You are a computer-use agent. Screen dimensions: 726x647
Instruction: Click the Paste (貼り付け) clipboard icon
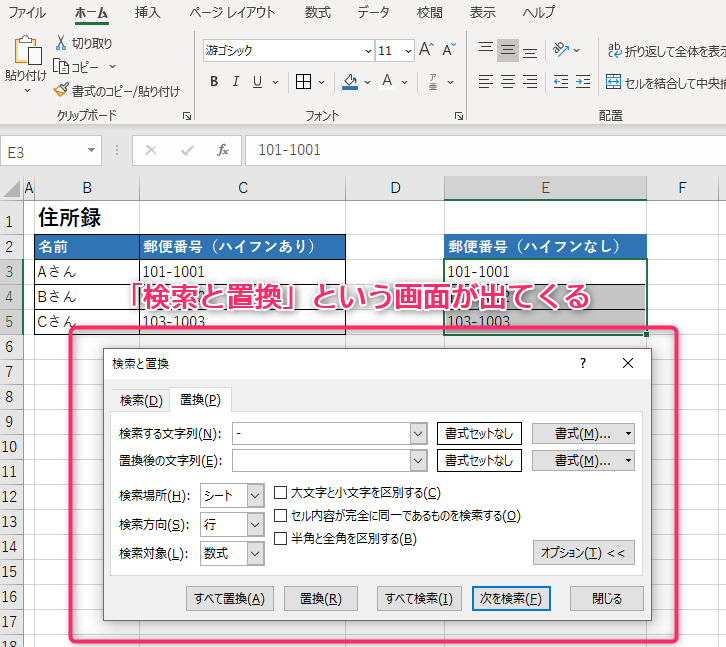25,52
